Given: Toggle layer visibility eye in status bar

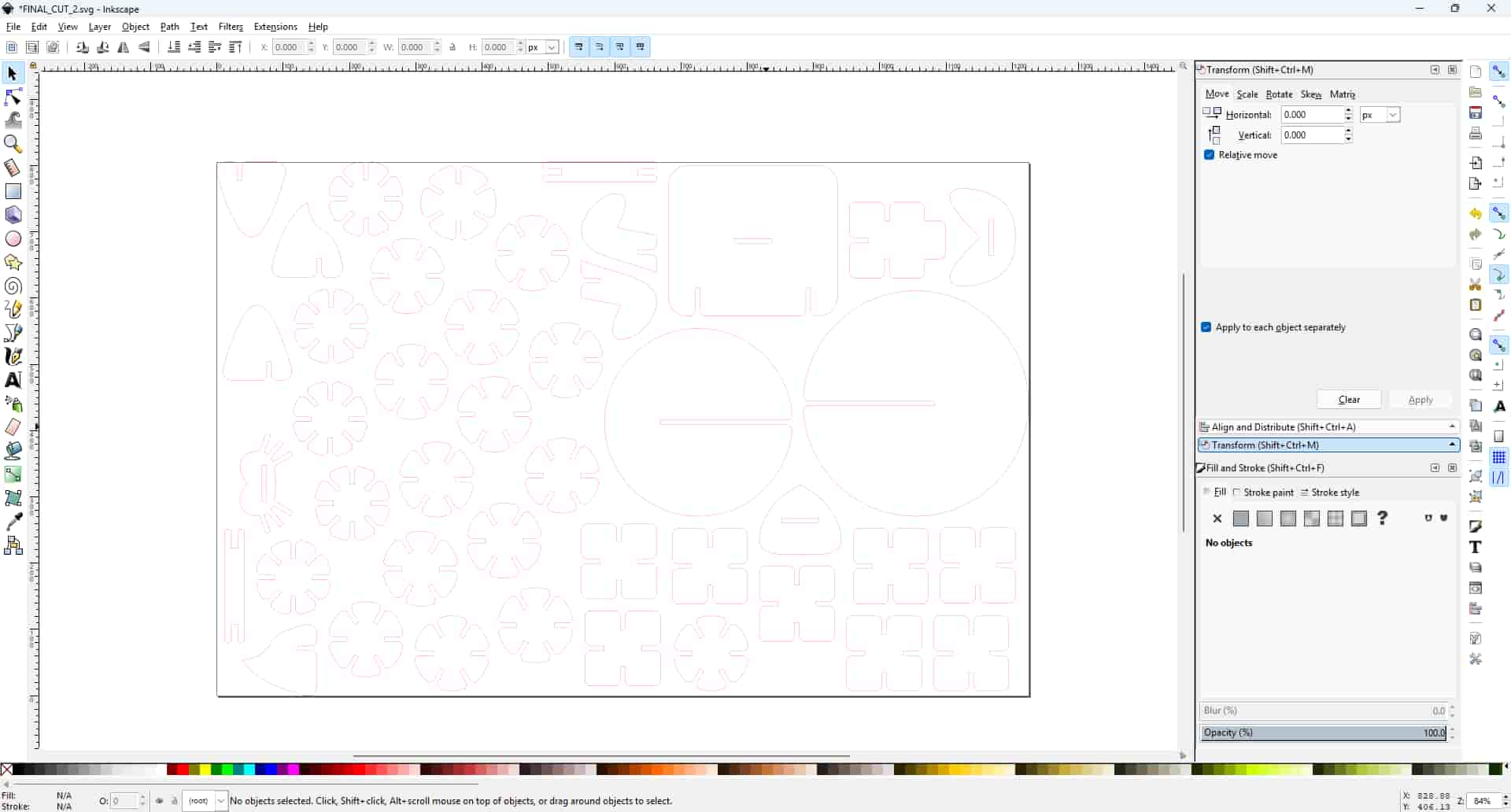Looking at the screenshot, I should pos(160,801).
